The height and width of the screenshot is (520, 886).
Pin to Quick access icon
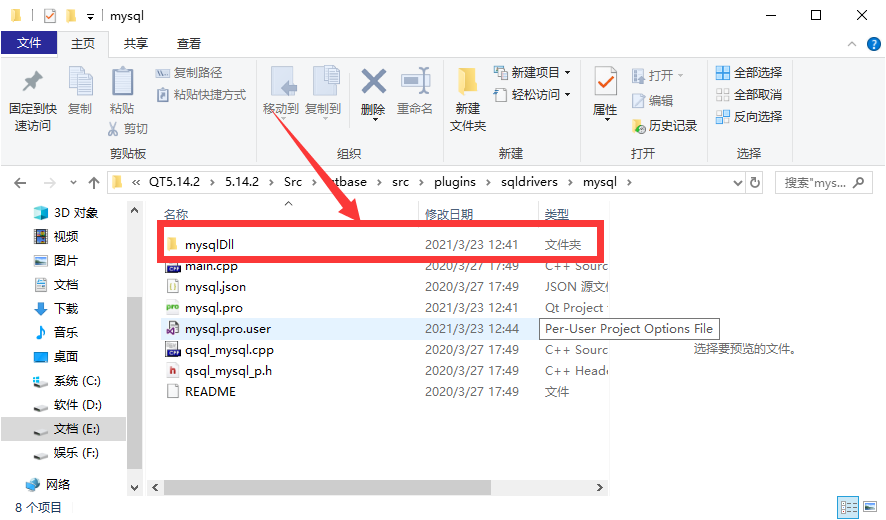point(33,82)
